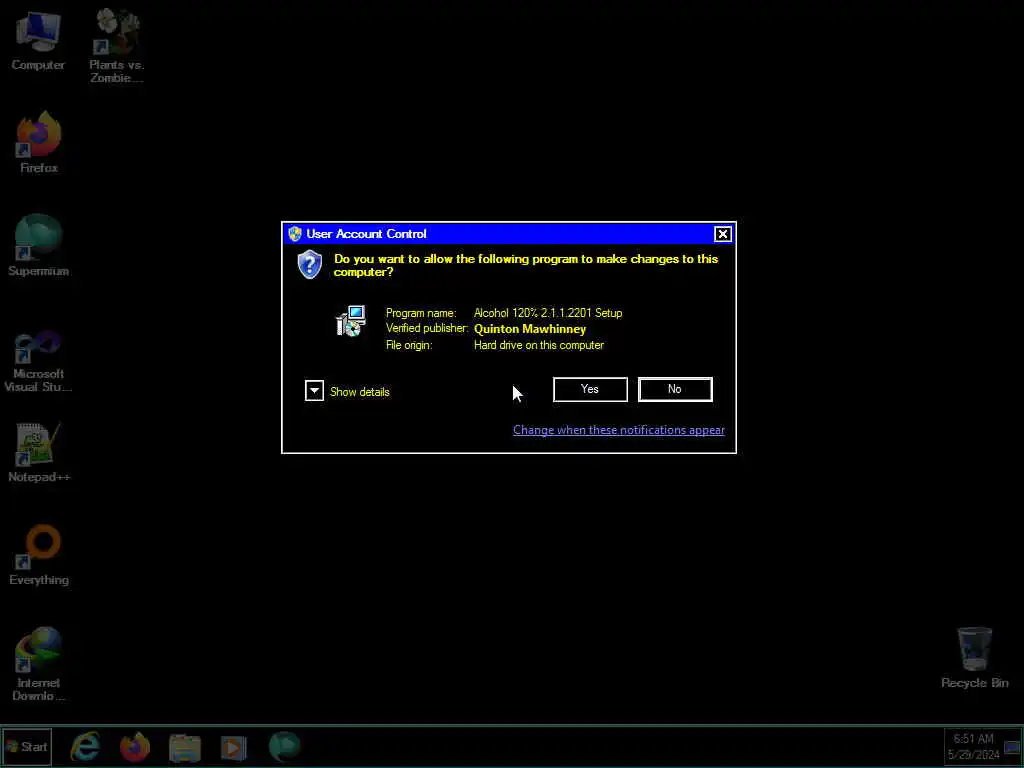This screenshot has height=768, width=1024.
Task: Open the Start menu
Action: click(27, 746)
